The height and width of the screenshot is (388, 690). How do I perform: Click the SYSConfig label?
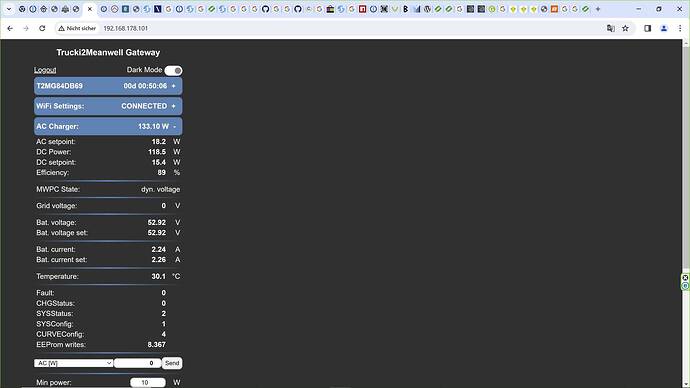tap(55, 324)
